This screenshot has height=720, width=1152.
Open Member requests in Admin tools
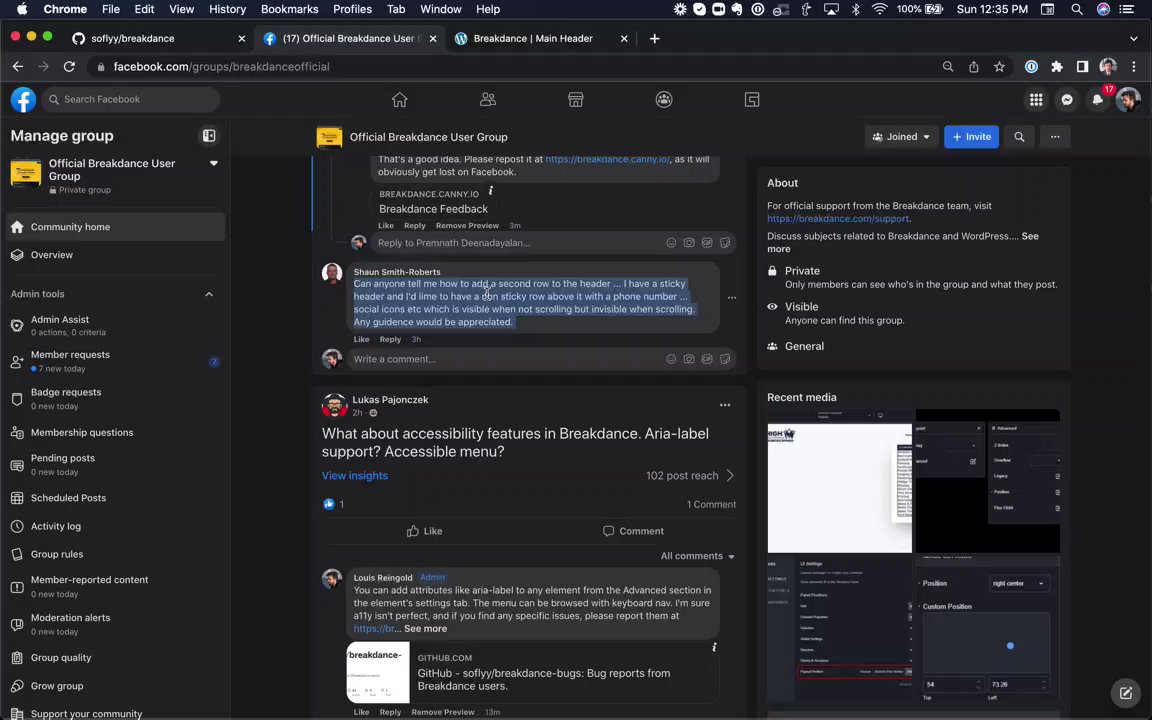point(115,361)
